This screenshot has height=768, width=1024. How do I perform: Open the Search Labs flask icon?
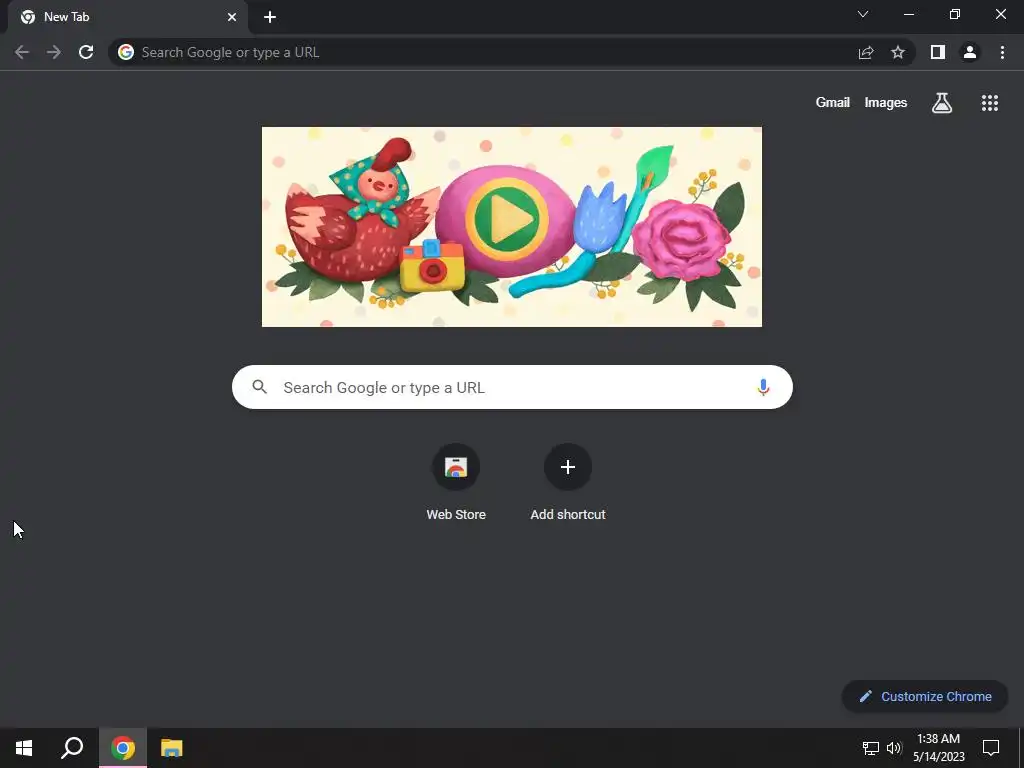point(942,103)
